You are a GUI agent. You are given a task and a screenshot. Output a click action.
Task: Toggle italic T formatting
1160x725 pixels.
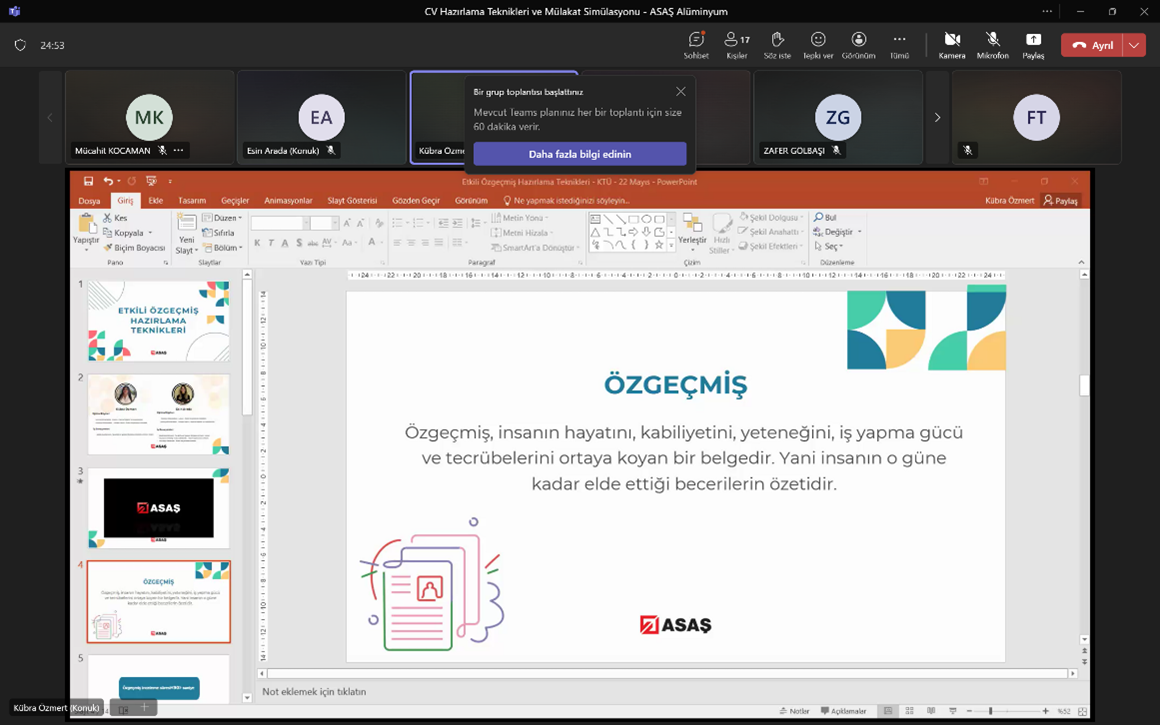(x=271, y=243)
